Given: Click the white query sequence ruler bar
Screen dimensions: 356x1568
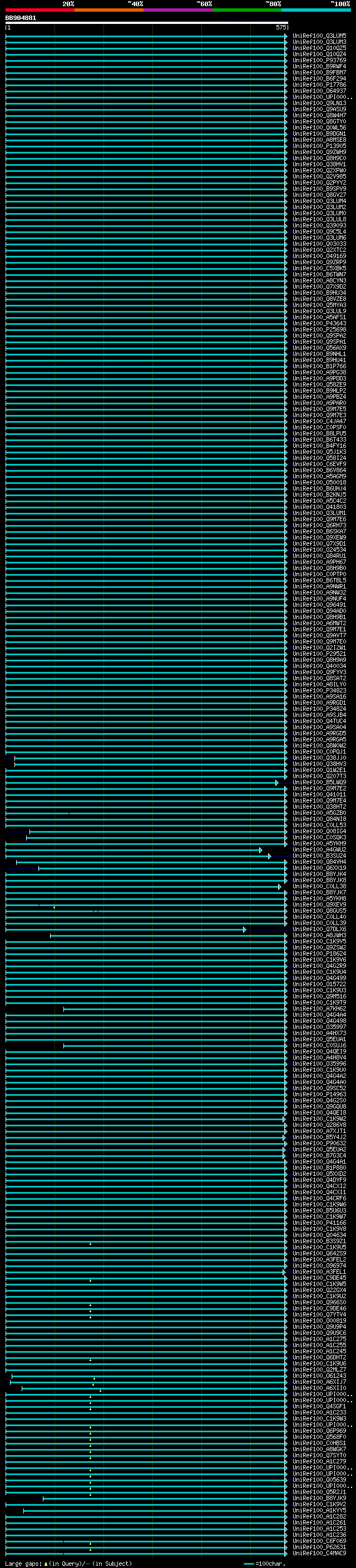Looking at the screenshot, I should coord(147,22).
